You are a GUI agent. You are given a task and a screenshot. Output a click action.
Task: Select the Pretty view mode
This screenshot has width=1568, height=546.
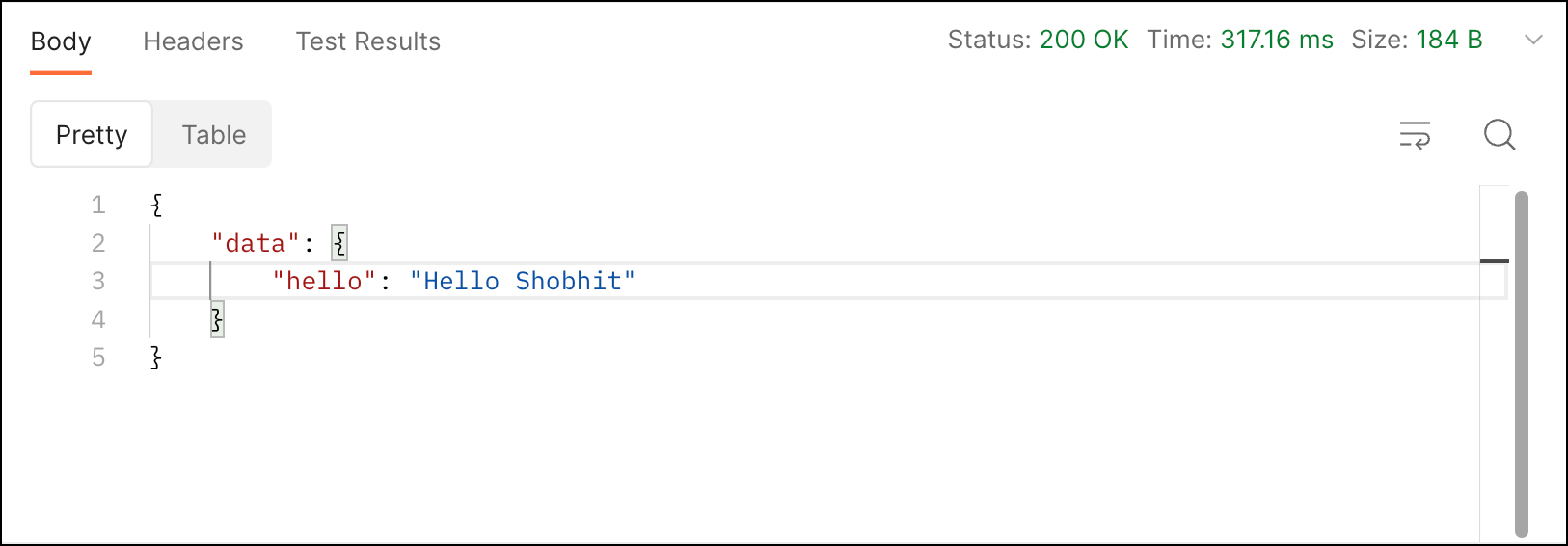[92, 135]
